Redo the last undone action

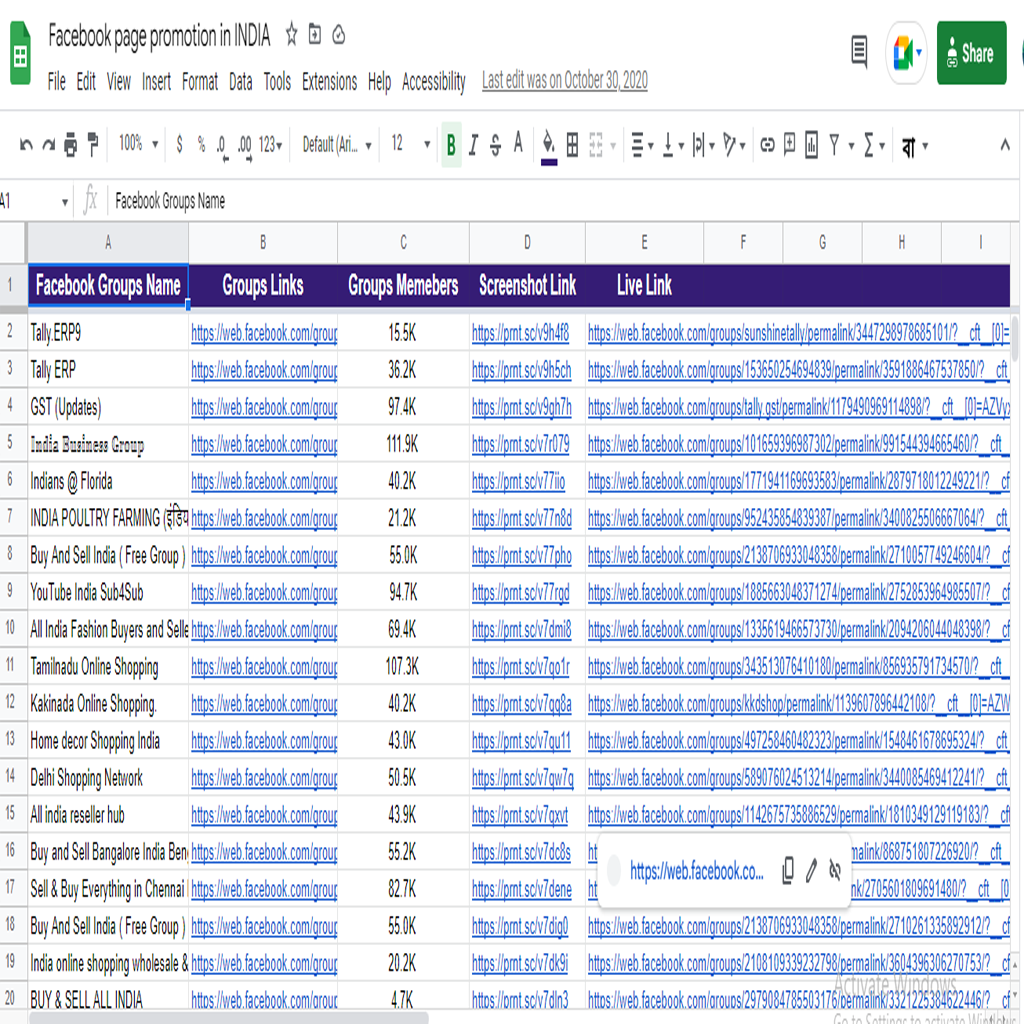tap(48, 144)
